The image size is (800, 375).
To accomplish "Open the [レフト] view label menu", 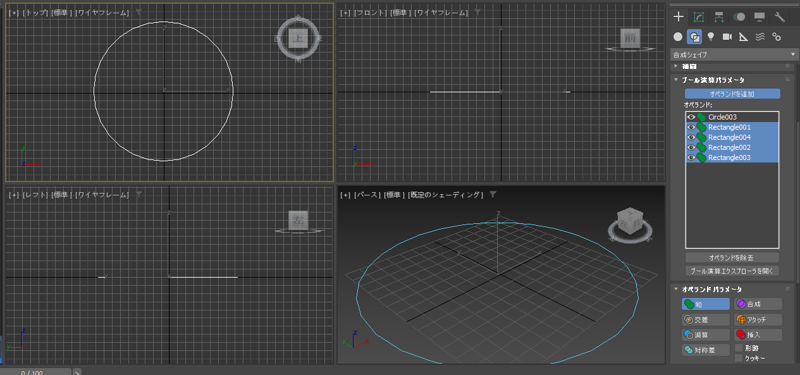I will 36,195.
